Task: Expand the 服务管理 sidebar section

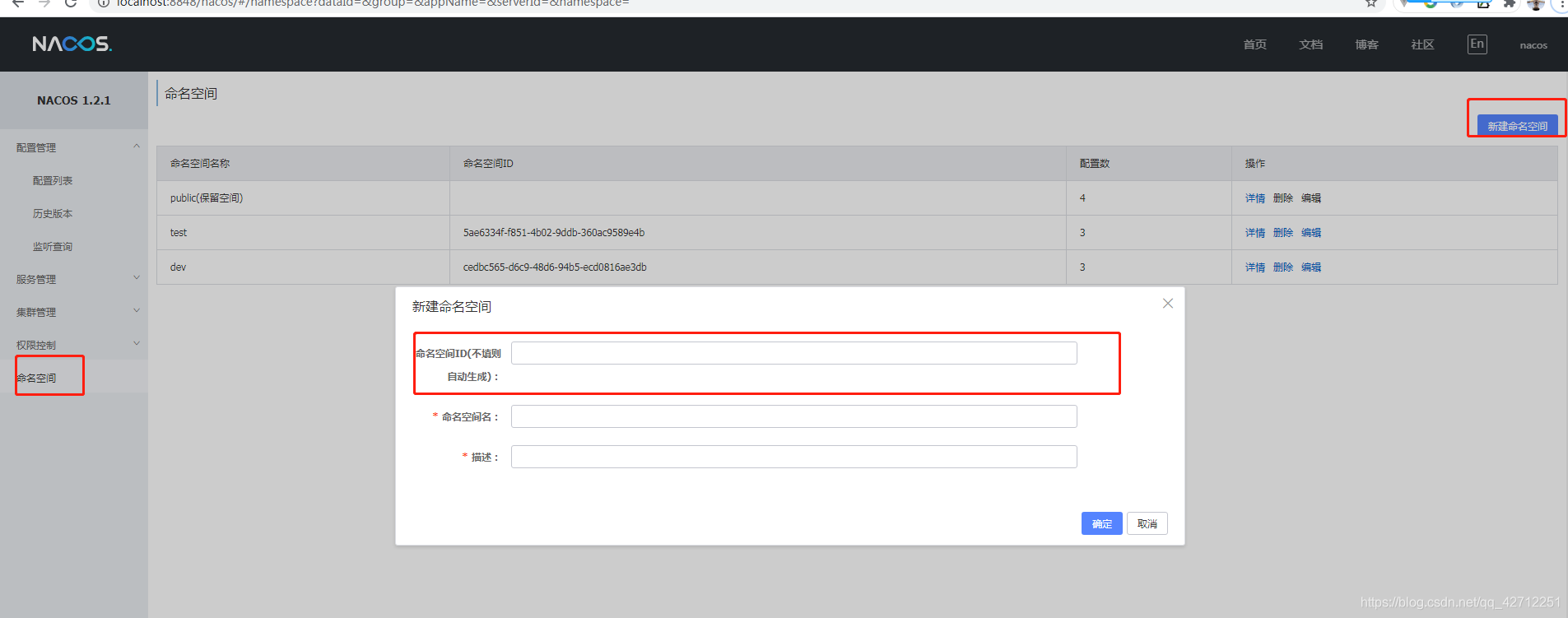Action: pos(74,279)
